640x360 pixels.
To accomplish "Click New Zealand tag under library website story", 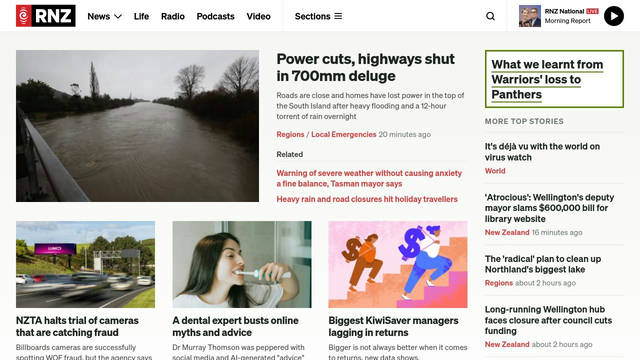I will click(507, 232).
